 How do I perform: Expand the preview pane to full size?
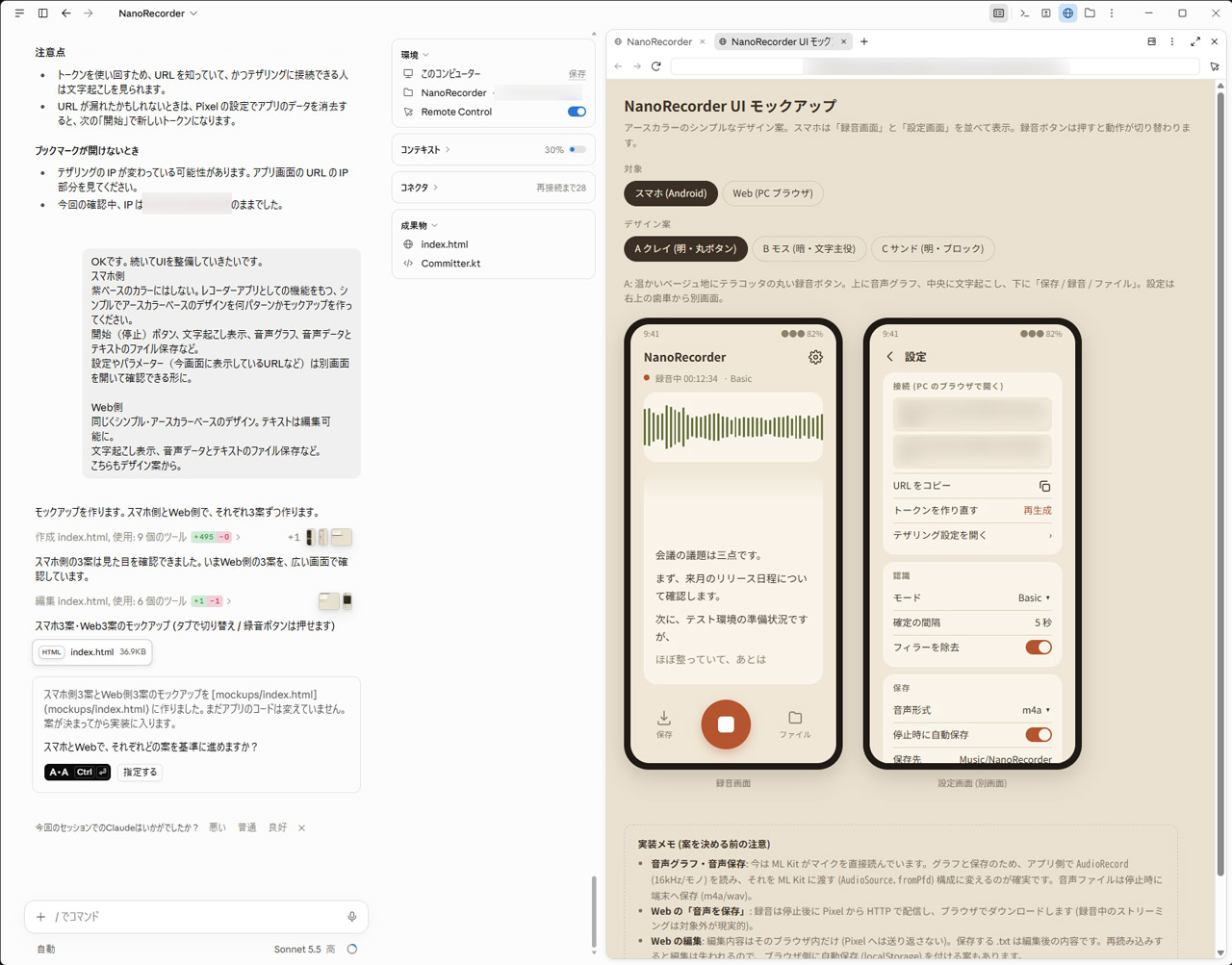pyautogui.click(x=1195, y=41)
